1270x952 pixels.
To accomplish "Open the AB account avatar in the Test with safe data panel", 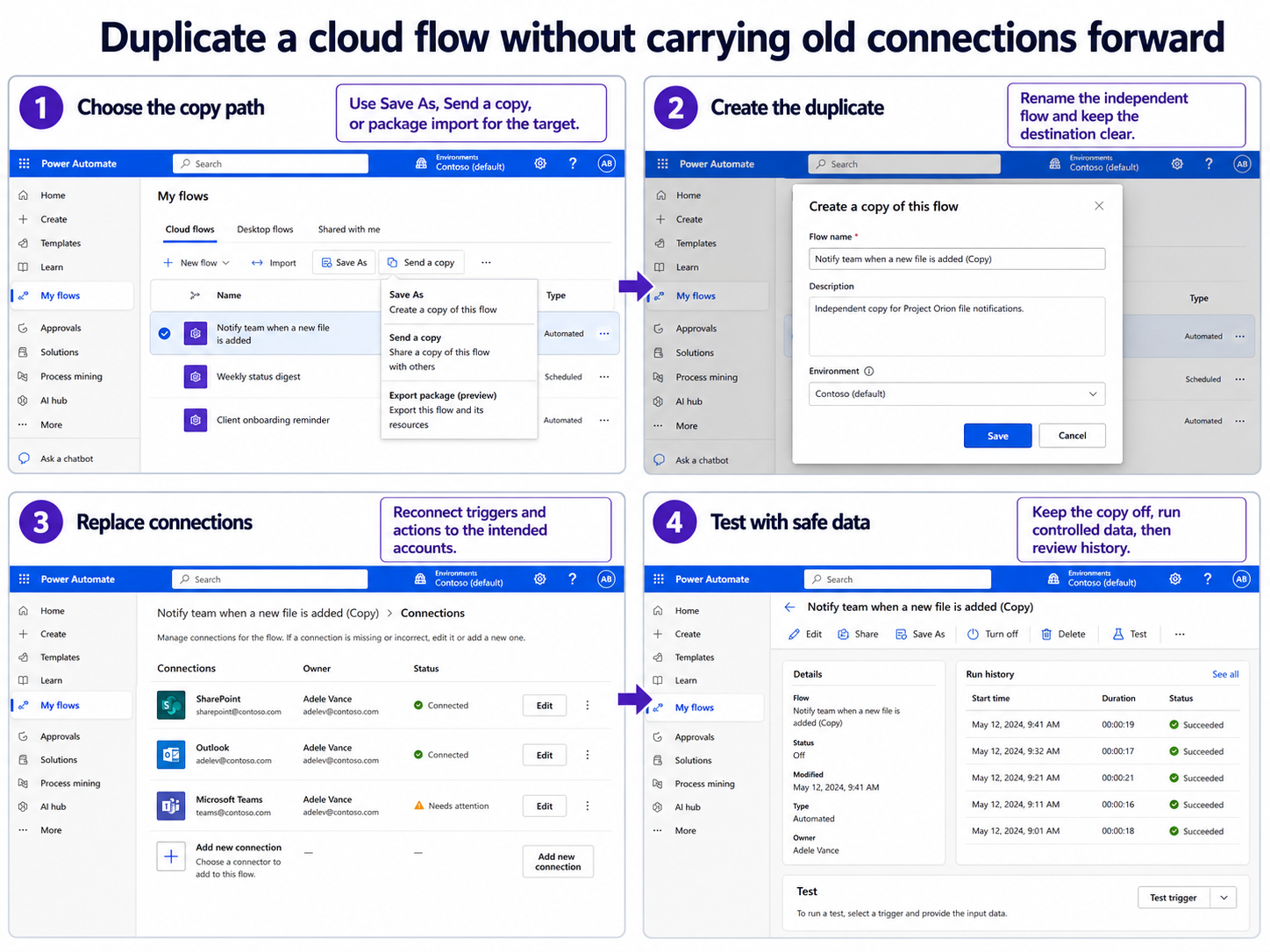I will pos(1240,579).
